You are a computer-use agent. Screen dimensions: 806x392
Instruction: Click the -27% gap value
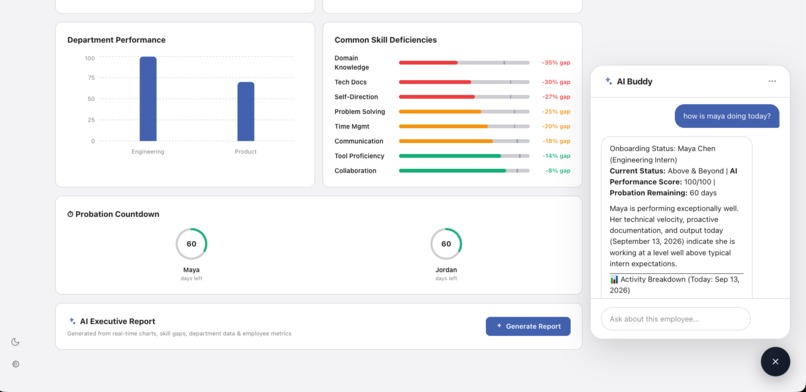click(556, 97)
